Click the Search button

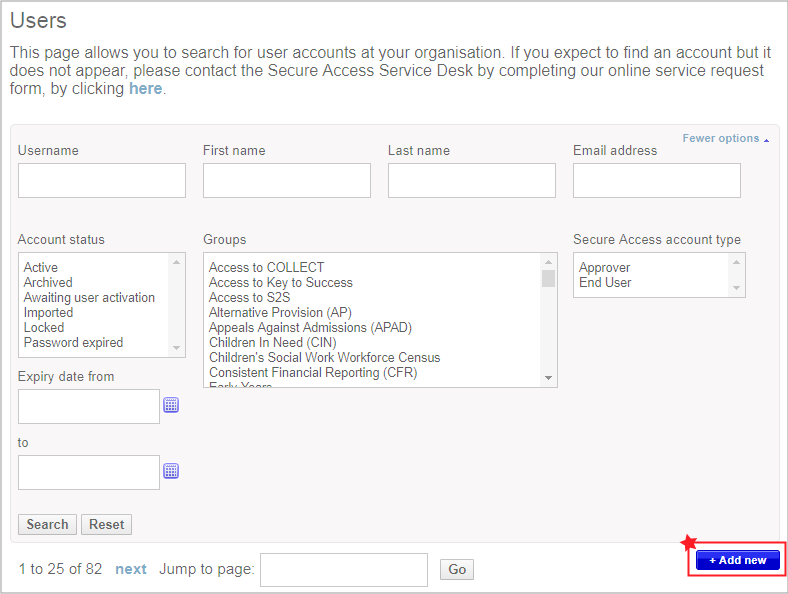point(47,524)
